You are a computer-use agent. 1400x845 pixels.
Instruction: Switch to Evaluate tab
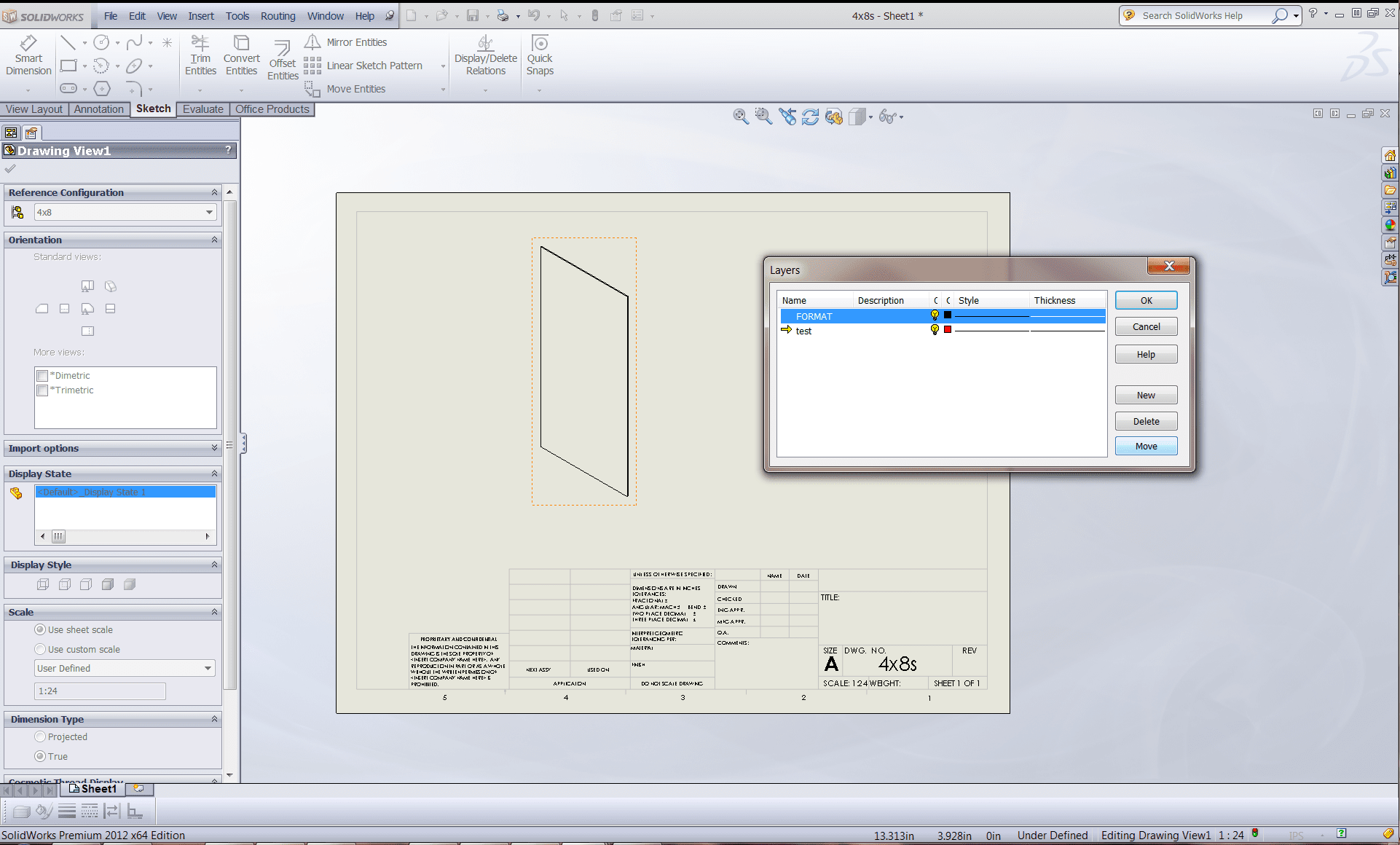[x=203, y=109]
